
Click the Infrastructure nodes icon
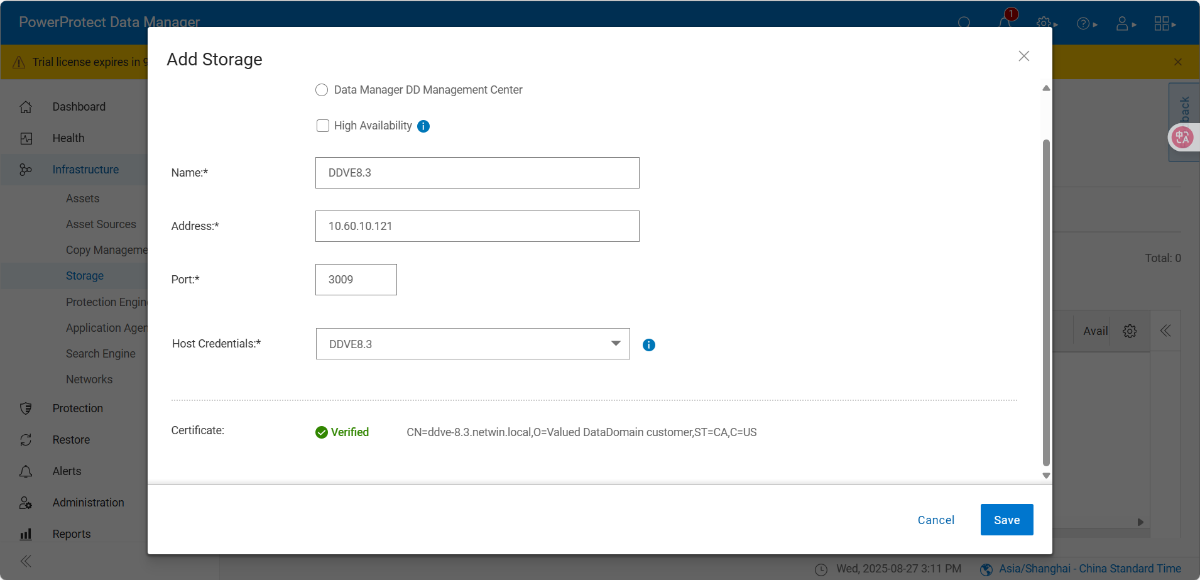26,170
